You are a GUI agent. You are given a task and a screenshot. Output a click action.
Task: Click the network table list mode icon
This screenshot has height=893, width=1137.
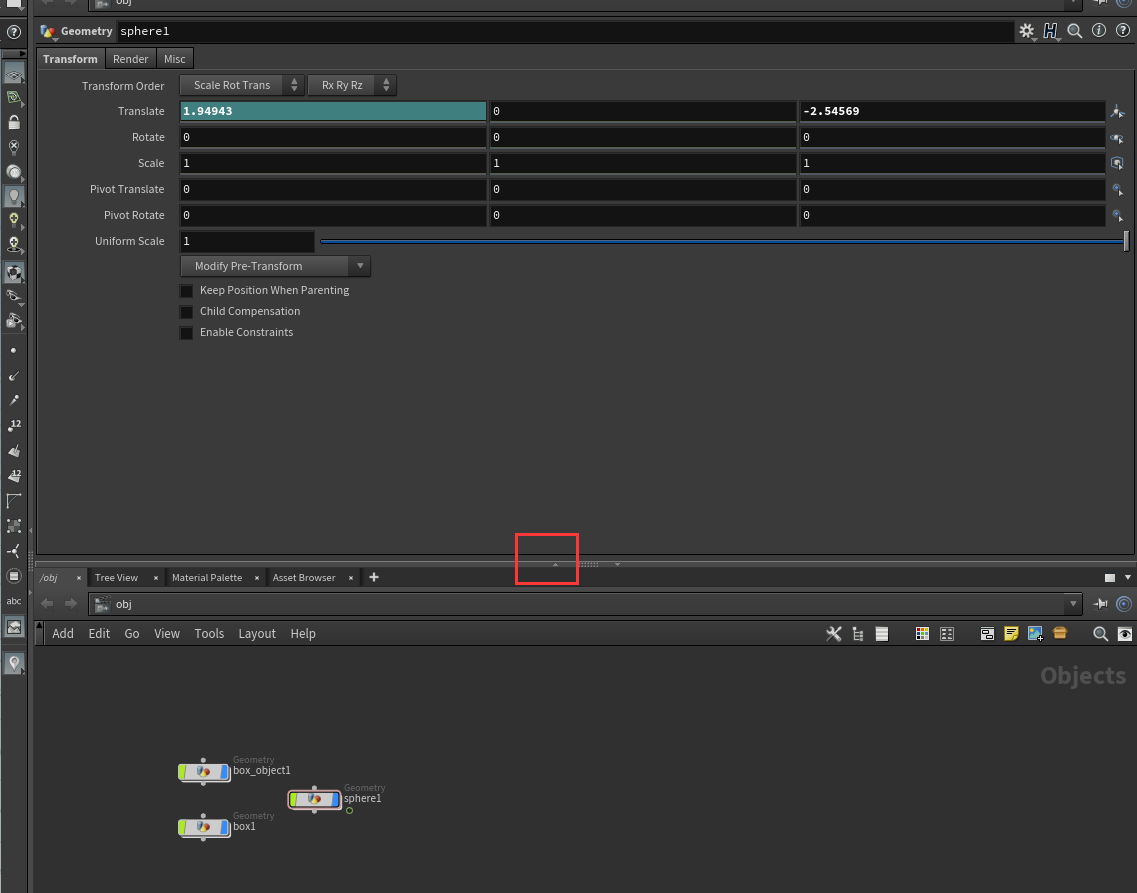882,634
